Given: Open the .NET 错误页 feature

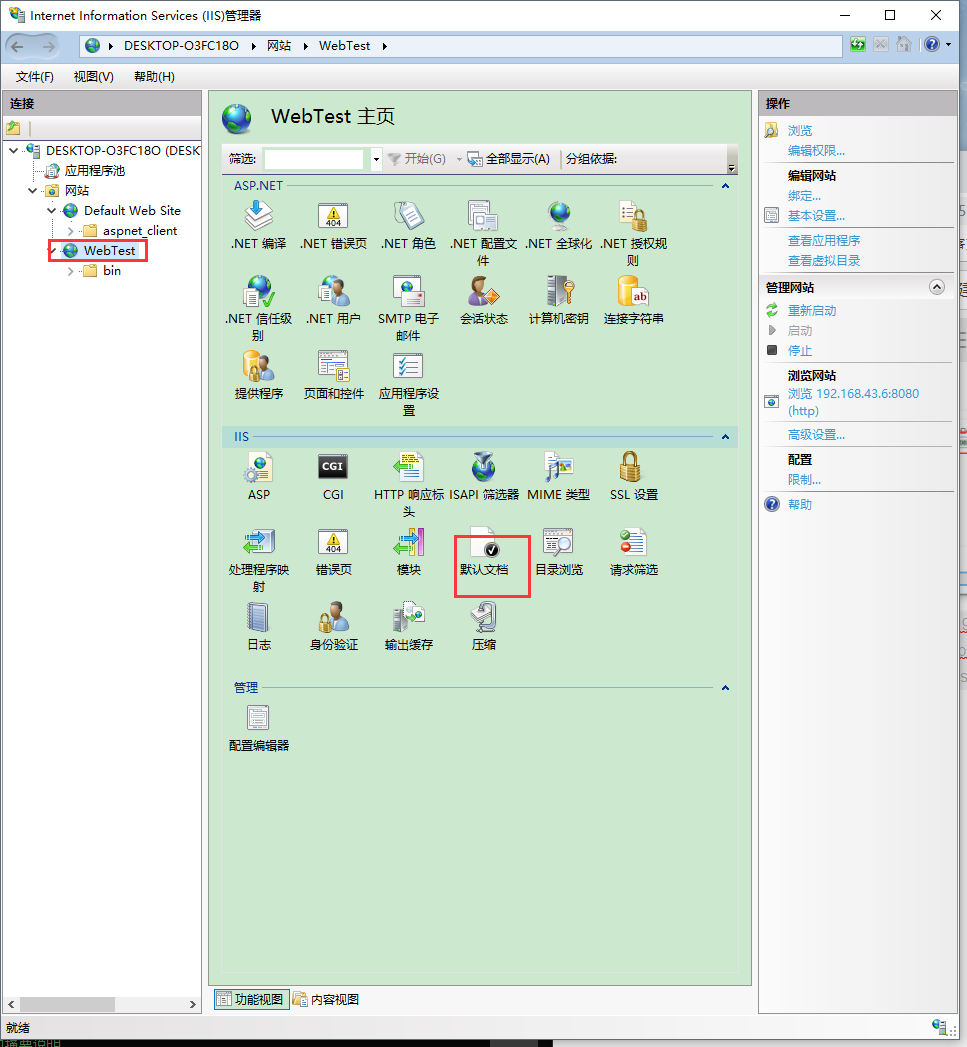Looking at the screenshot, I should pyautogui.click(x=333, y=226).
